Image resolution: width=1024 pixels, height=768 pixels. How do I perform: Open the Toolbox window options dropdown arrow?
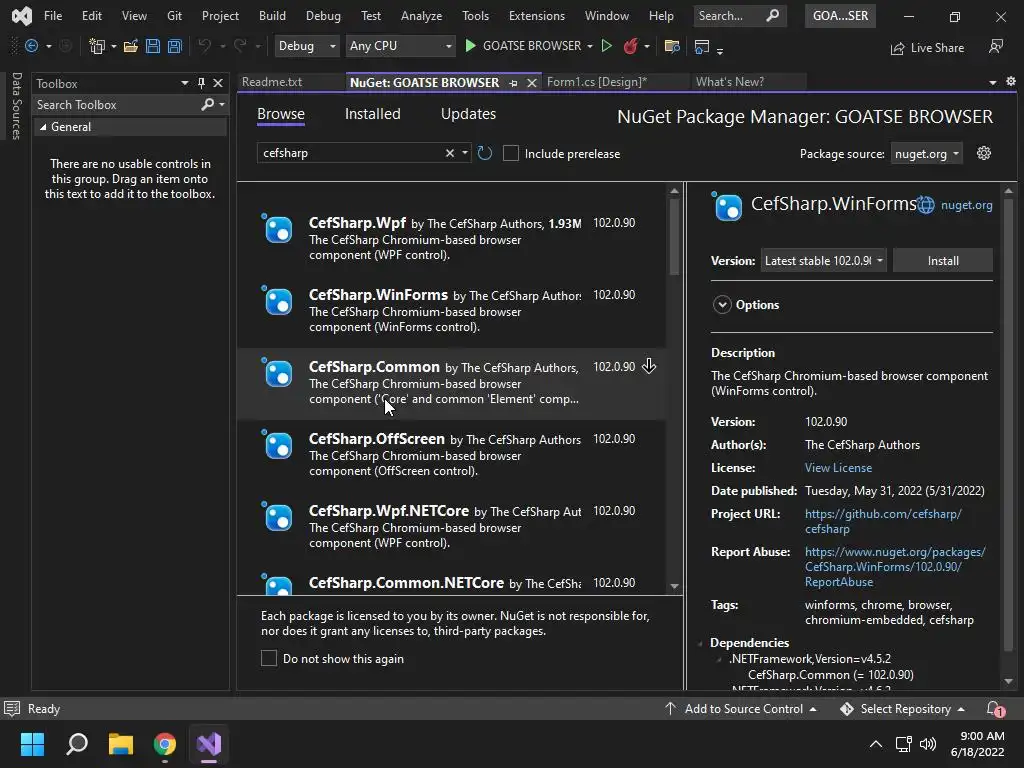point(185,83)
